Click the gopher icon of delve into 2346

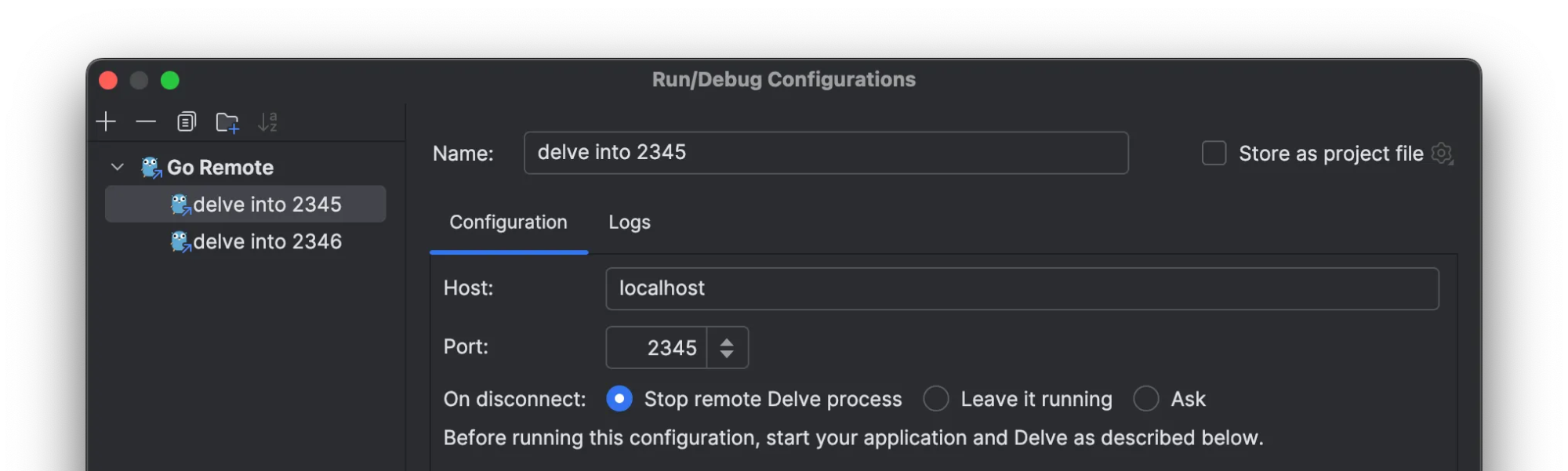coord(180,242)
